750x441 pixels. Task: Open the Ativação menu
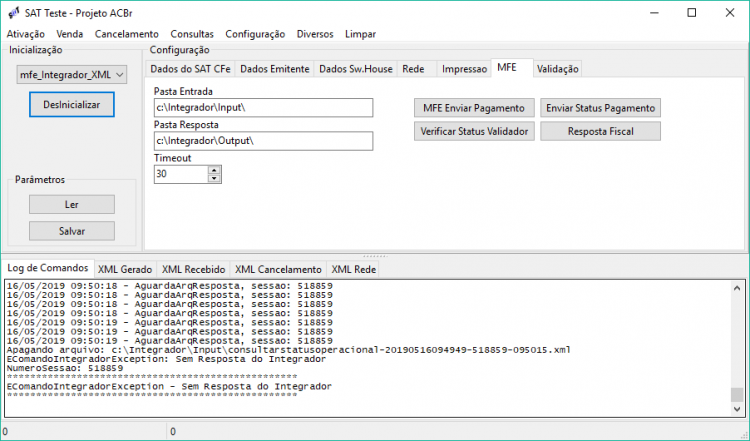tap(25, 34)
